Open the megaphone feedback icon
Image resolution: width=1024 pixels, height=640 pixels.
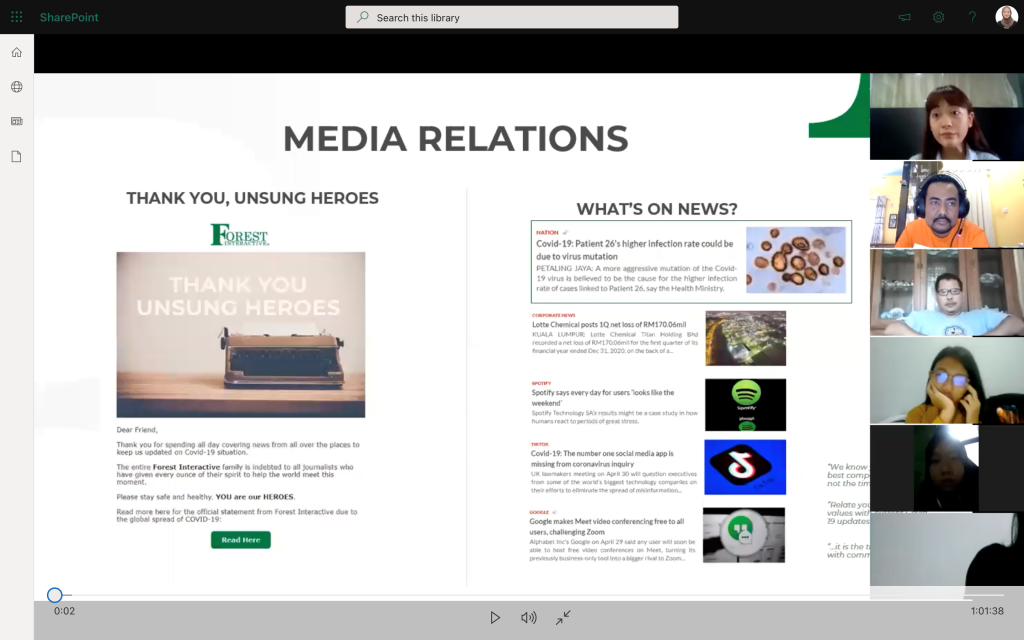tap(904, 17)
